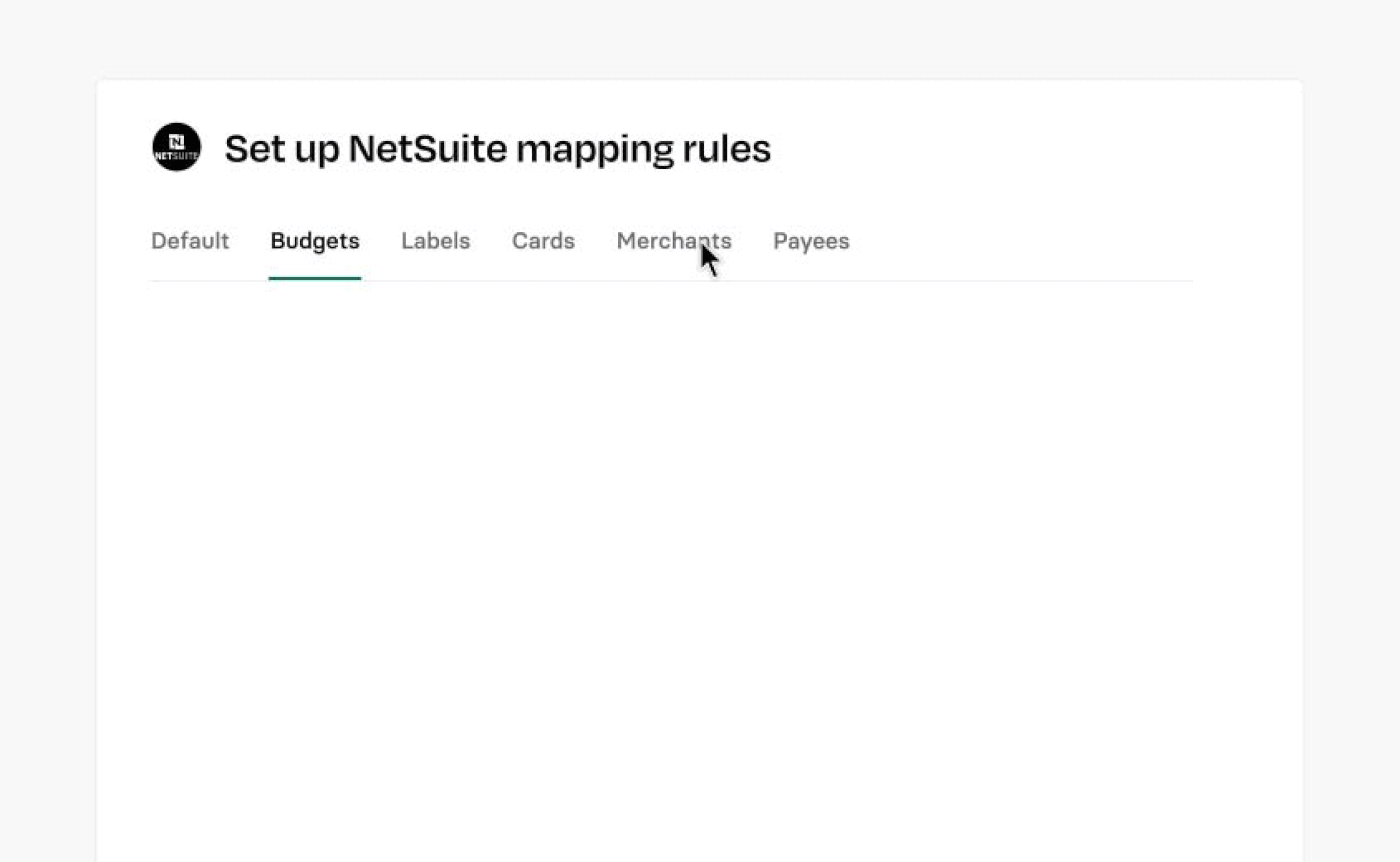Click the word 'NetSuite' in the title
This screenshot has width=1400, height=862.
428,149
